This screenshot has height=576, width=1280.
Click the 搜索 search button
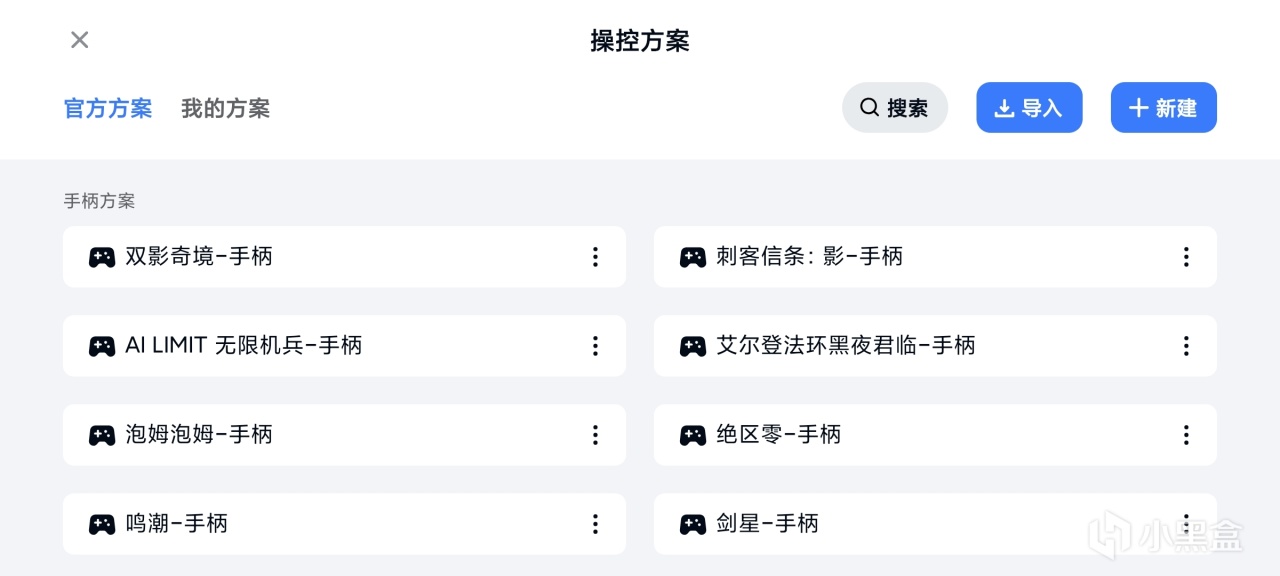tap(894, 108)
